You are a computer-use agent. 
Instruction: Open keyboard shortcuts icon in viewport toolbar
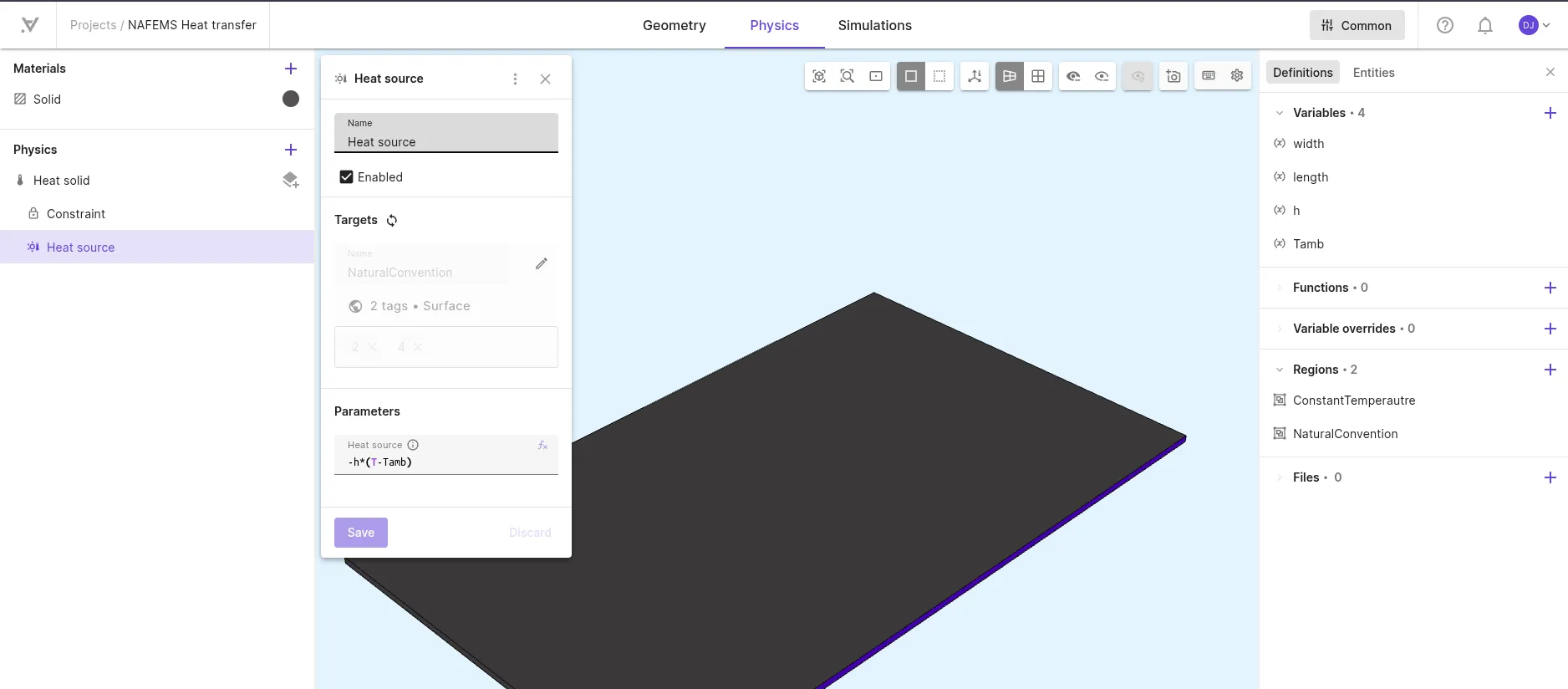(x=1209, y=76)
